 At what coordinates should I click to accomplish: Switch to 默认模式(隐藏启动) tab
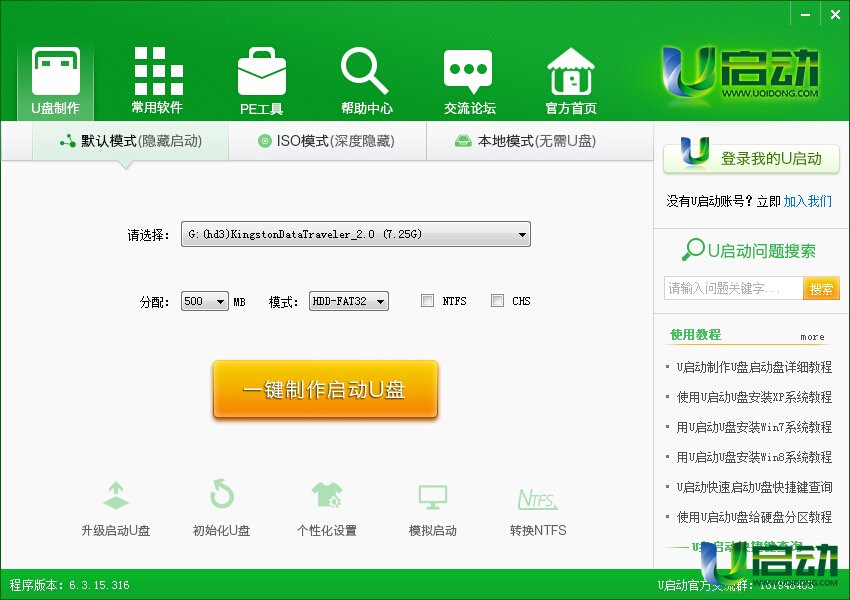click(x=130, y=141)
